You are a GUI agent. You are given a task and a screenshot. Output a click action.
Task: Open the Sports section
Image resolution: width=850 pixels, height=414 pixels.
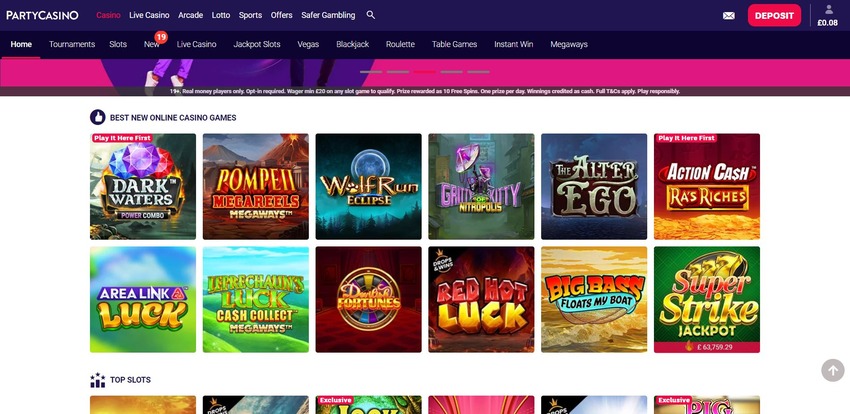coord(250,15)
